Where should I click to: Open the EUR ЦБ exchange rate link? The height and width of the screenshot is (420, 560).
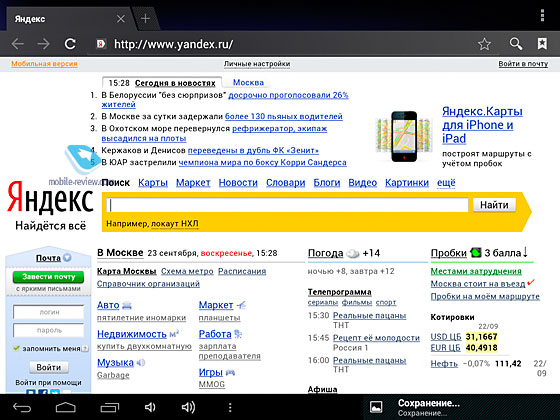[x=445, y=348]
